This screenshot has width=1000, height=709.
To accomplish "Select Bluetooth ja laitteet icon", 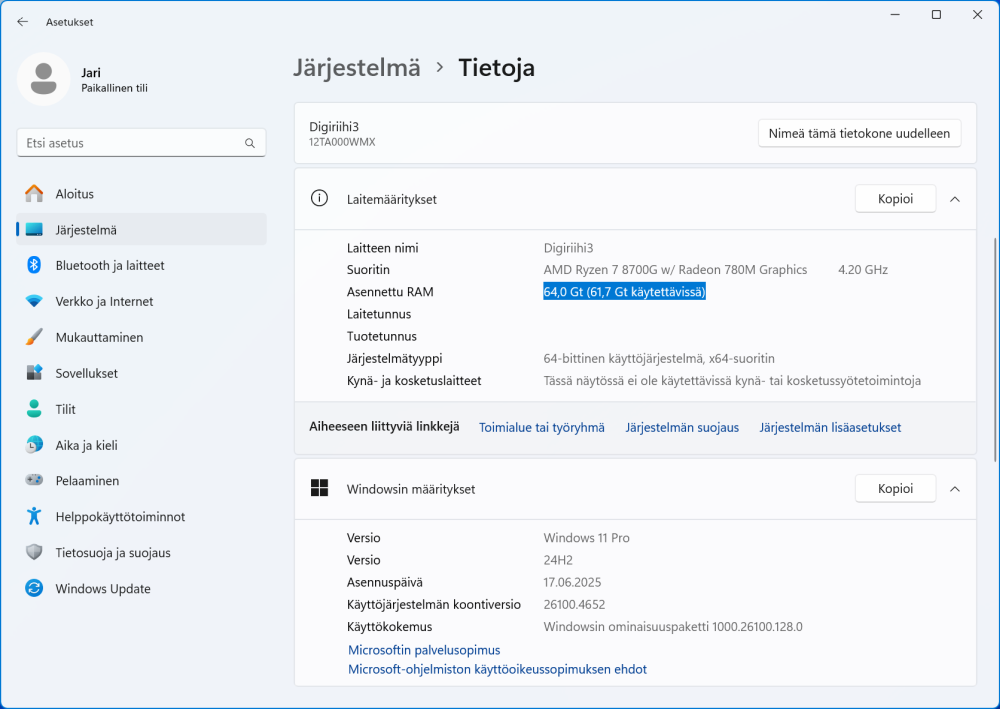I will point(34,266).
